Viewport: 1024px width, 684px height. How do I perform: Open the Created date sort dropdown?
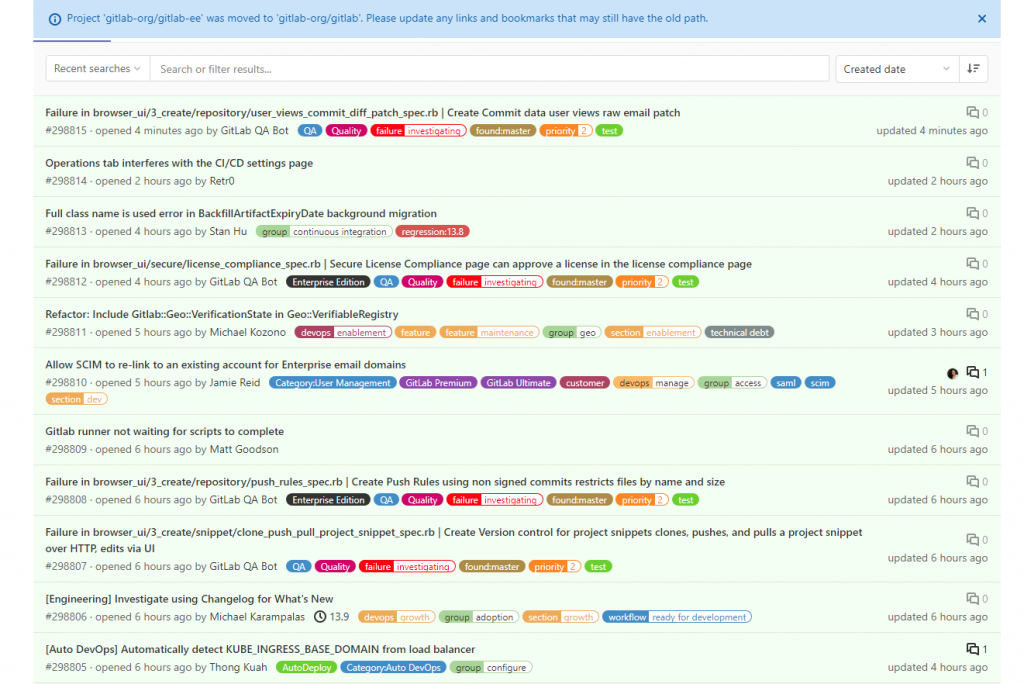tap(897, 69)
